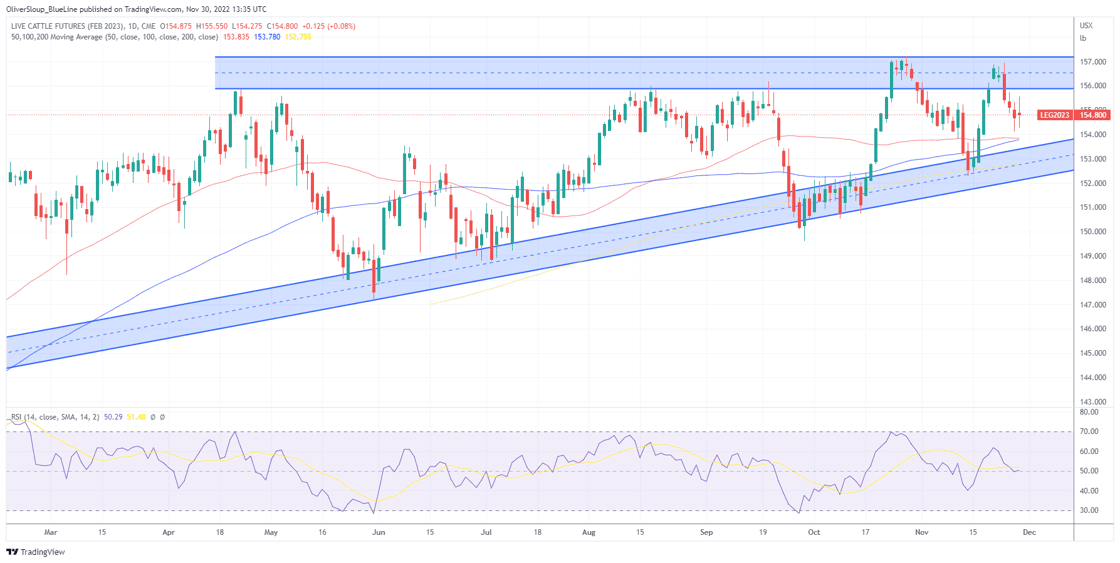Click the 16 date label after May
Viewport: 1120px width, 563px height.
322,532
